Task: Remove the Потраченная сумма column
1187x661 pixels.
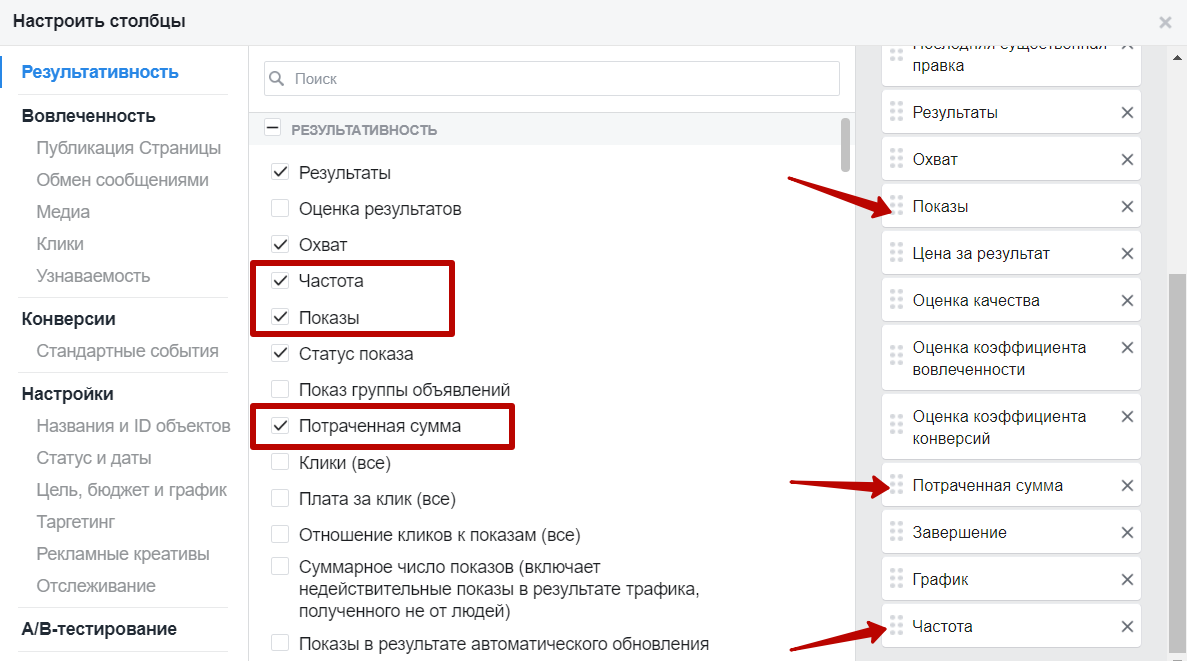Action: pos(1126,485)
